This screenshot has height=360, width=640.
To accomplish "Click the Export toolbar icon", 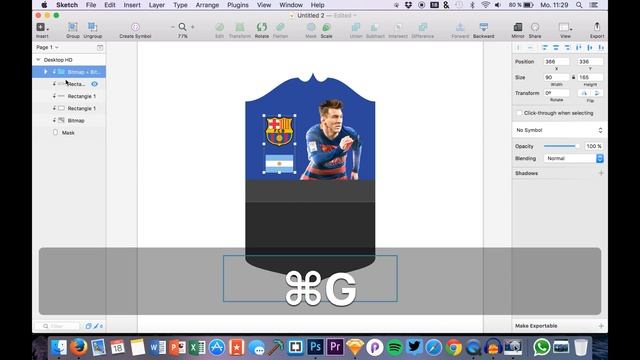I will pos(597,27).
